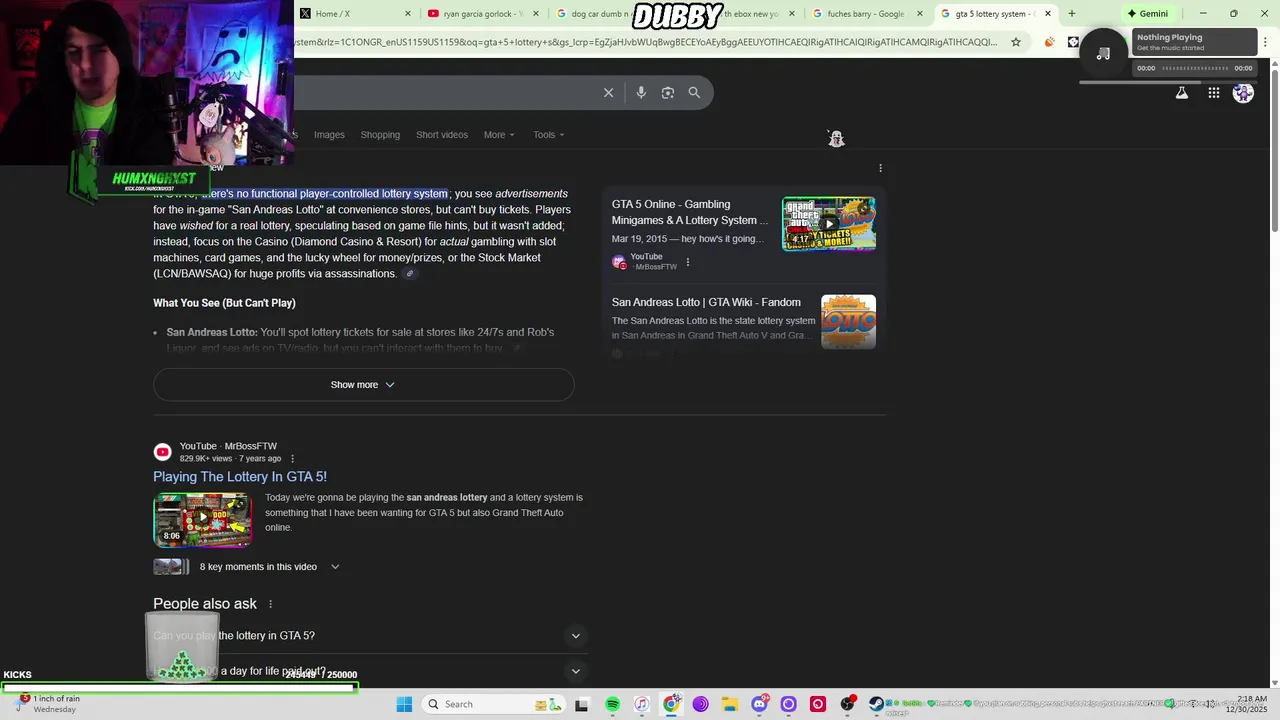Image resolution: width=1280 pixels, height=720 pixels.
Task: Open the Tools dropdown
Action: 549,135
